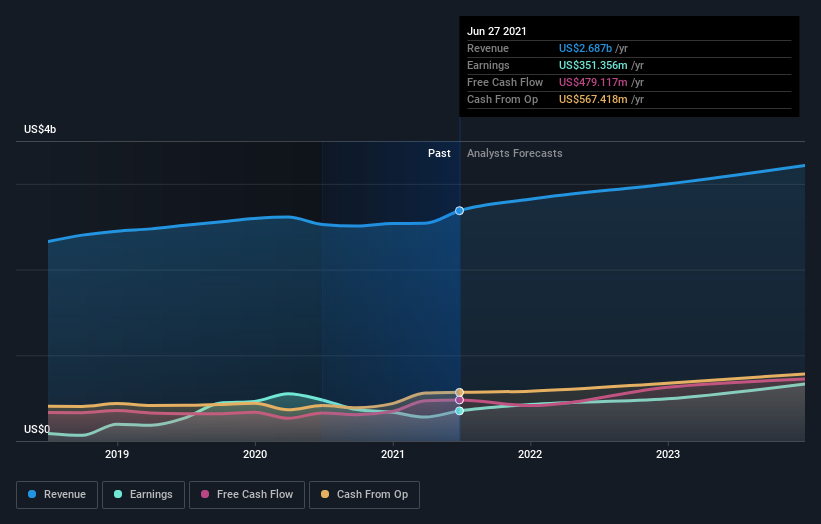Click the US$2.687b revenue value
Image resolution: width=821 pixels, height=524 pixels.
585,48
